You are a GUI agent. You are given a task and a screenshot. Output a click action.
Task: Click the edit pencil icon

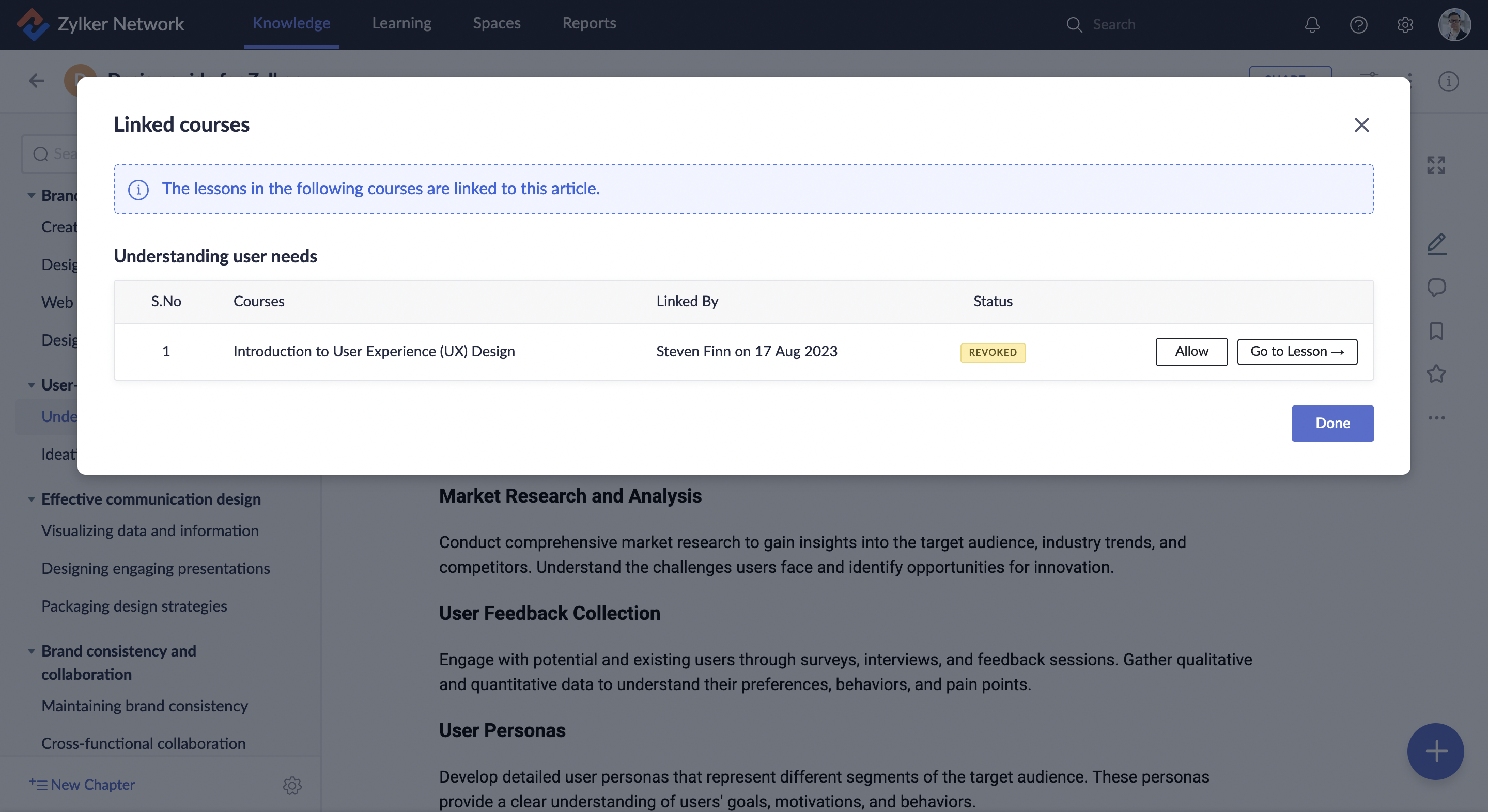point(1436,244)
